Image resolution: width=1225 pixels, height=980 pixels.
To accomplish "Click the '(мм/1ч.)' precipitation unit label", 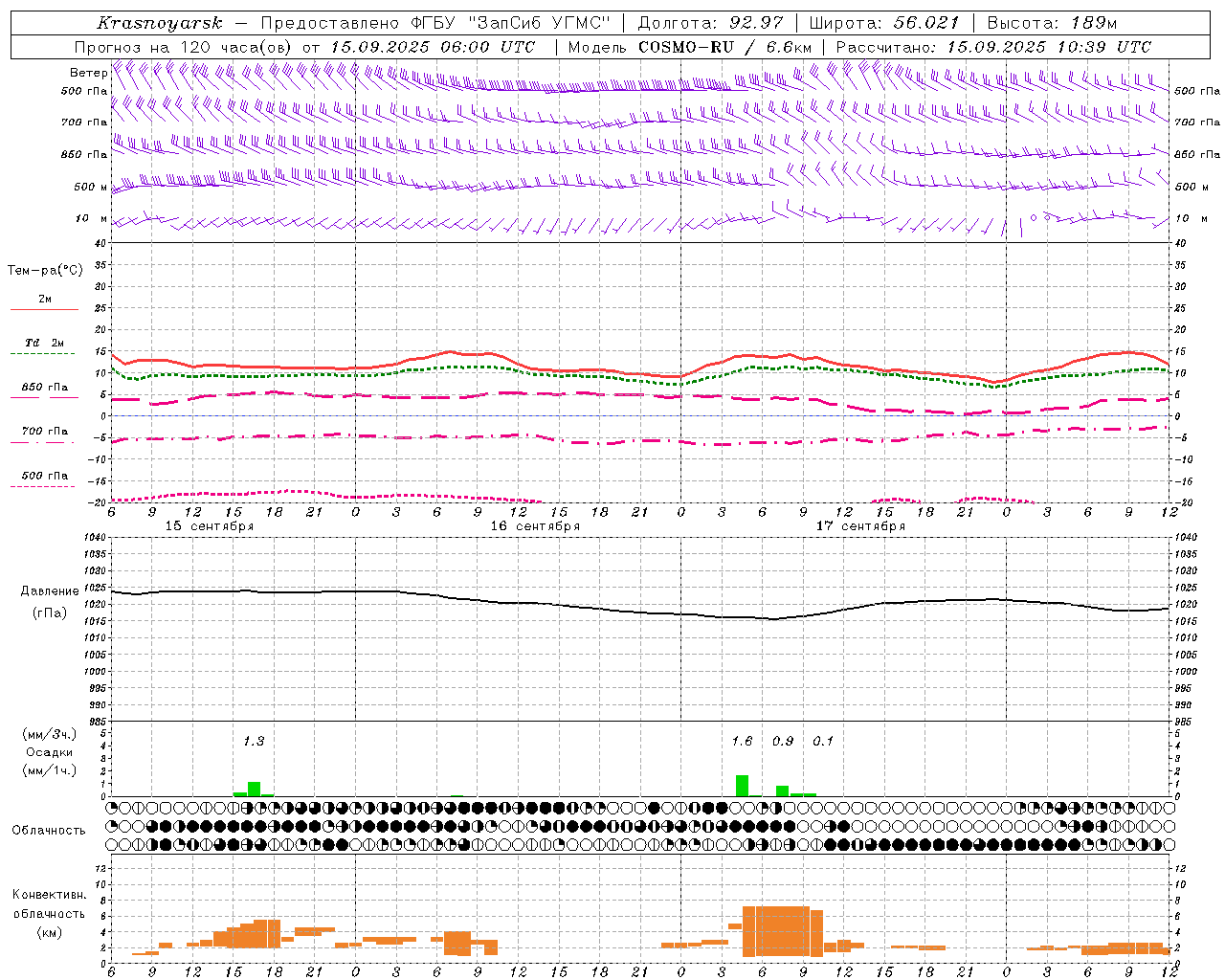I will (50, 770).
